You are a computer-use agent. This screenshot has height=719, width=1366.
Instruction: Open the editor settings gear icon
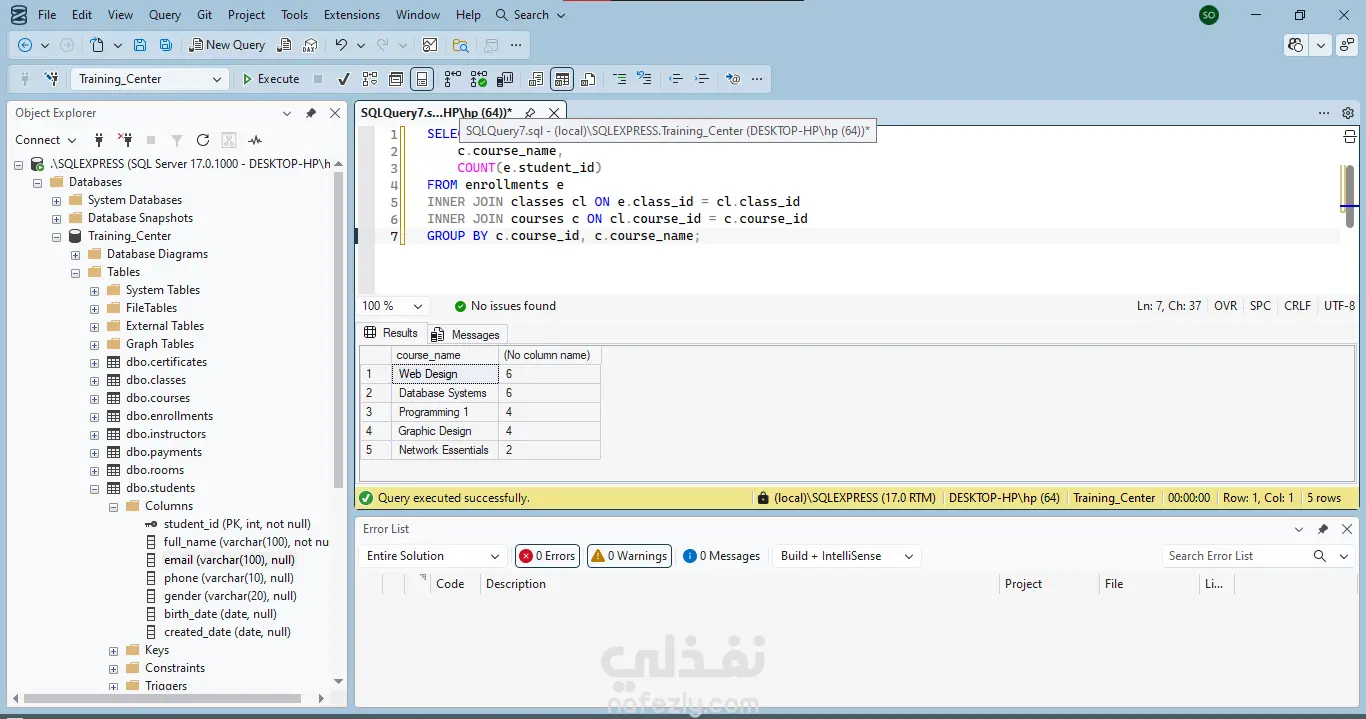(x=1348, y=113)
